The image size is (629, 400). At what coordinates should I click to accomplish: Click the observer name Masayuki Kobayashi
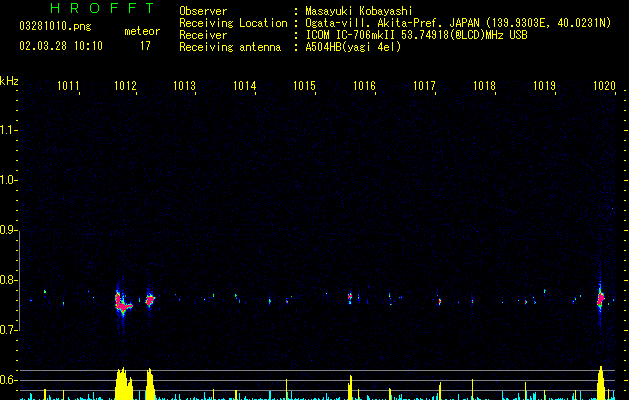click(x=359, y=11)
